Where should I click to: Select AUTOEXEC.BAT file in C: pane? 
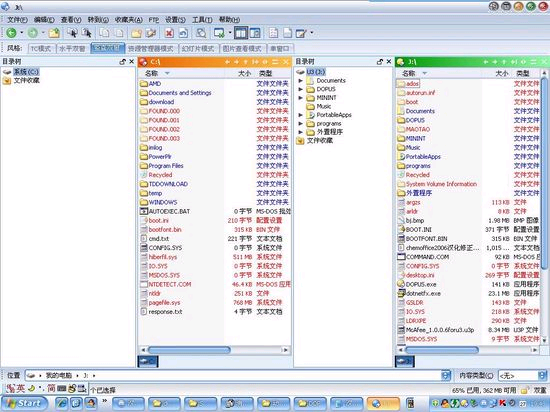[169, 211]
